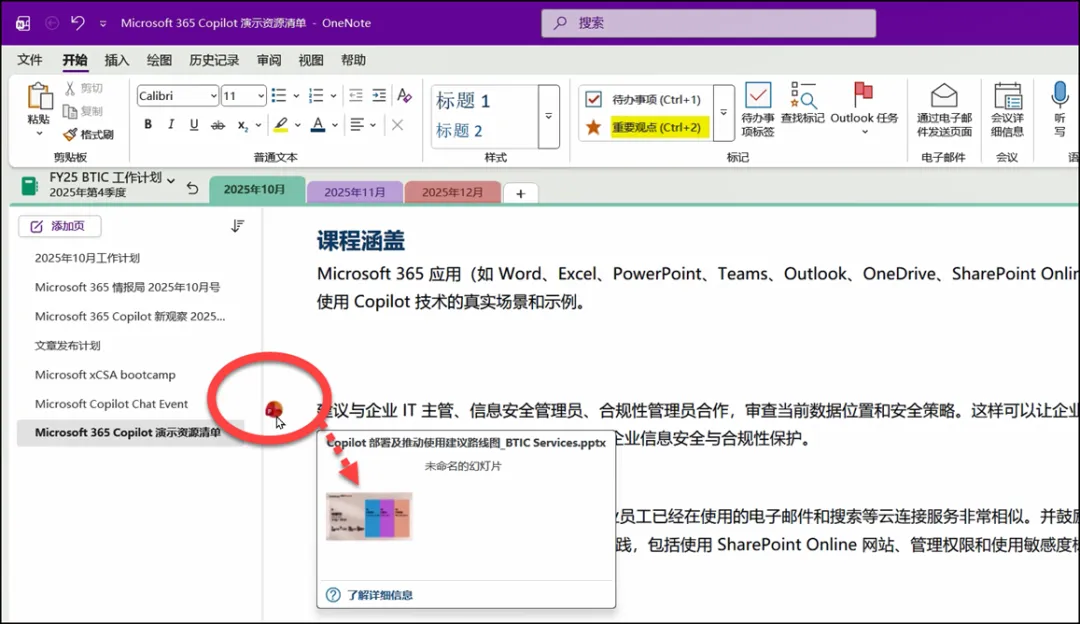Screen dimensions: 1080x624
Task: Apply the 标题 2 style
Action: click(459, 131)
